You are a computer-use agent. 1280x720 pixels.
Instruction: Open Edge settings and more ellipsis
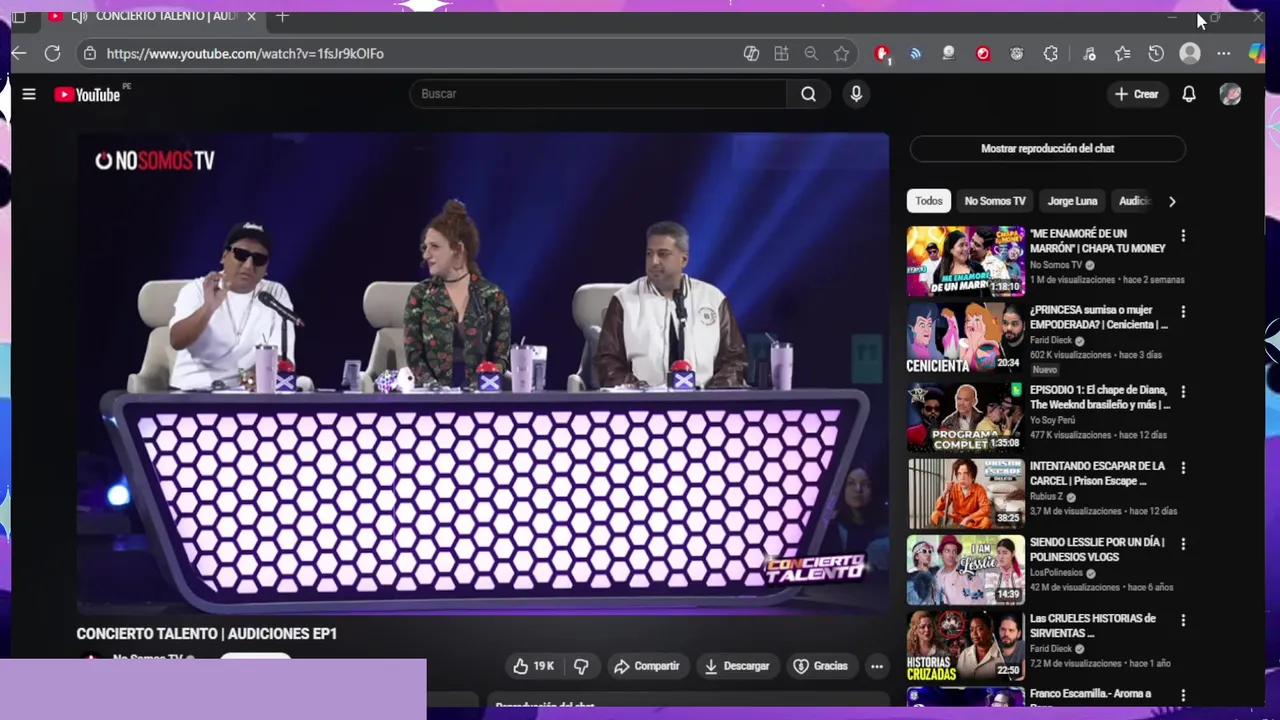point(1224,54)
